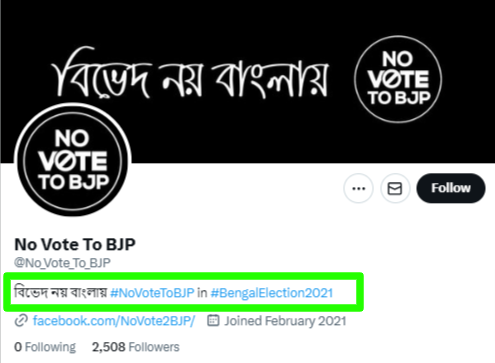
Task: Click the chain link icon beside Facebook URL
Action: coord(21,321)
